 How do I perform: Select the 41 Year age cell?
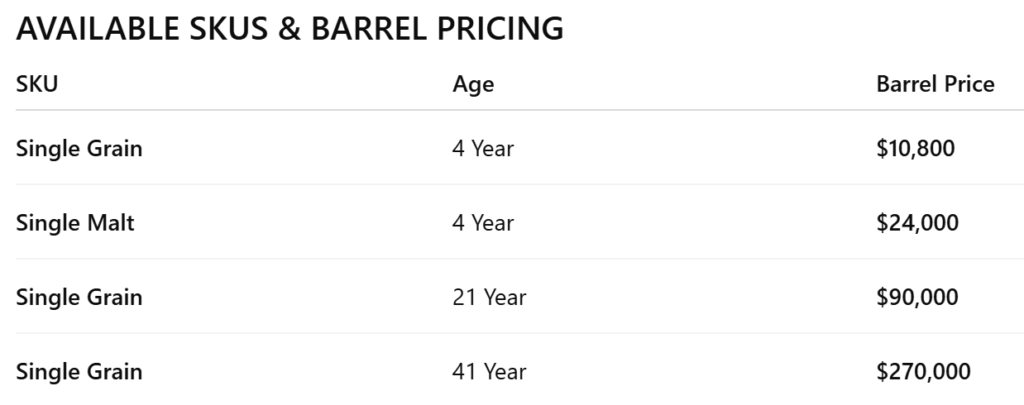489,372
